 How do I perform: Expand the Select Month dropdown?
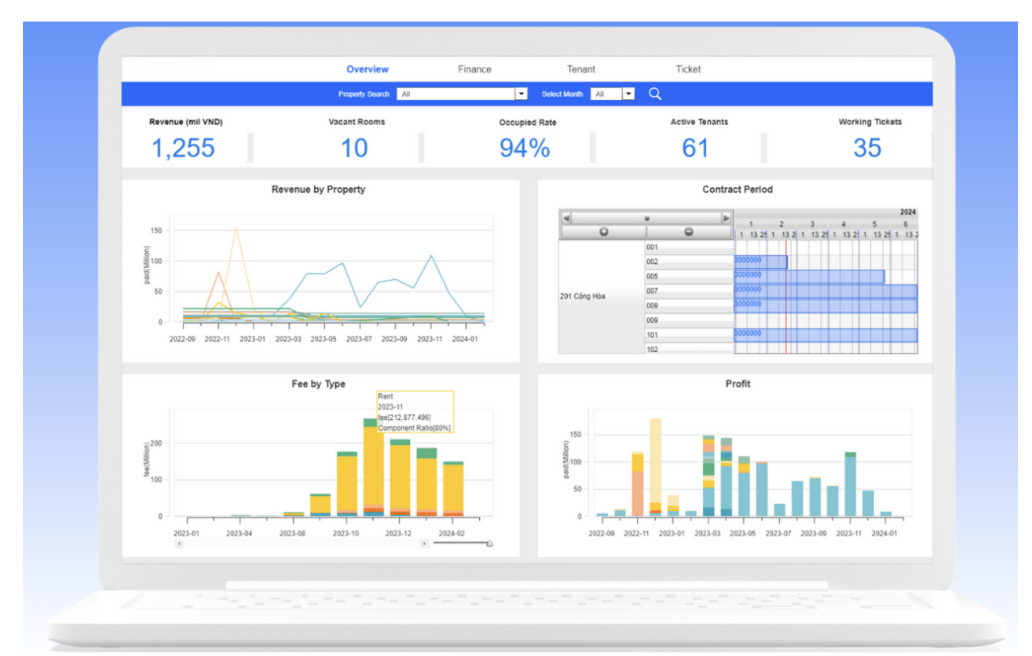(628, 94)
